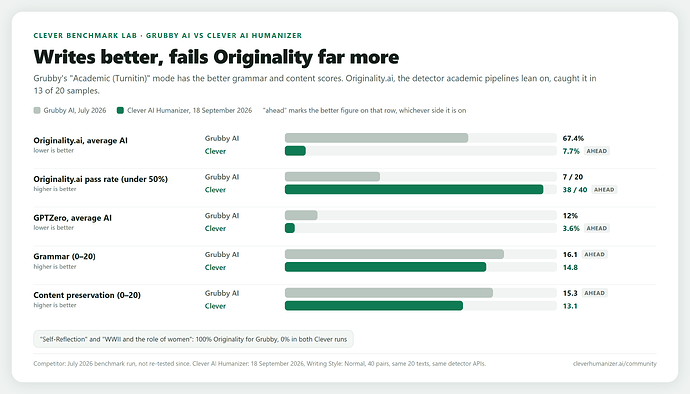Click the "38 / 40" value
Image resolution: width=690 pixels, height=394 pixels.
click(575, 190)
